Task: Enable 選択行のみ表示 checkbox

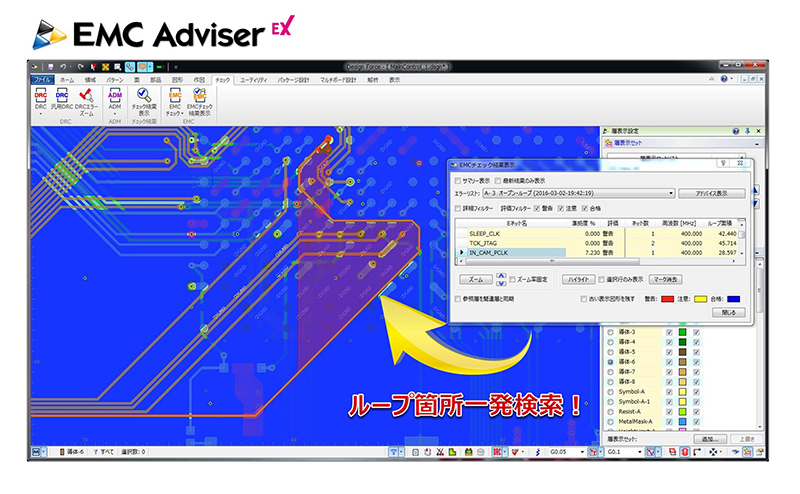Action: tap(602, 280)
